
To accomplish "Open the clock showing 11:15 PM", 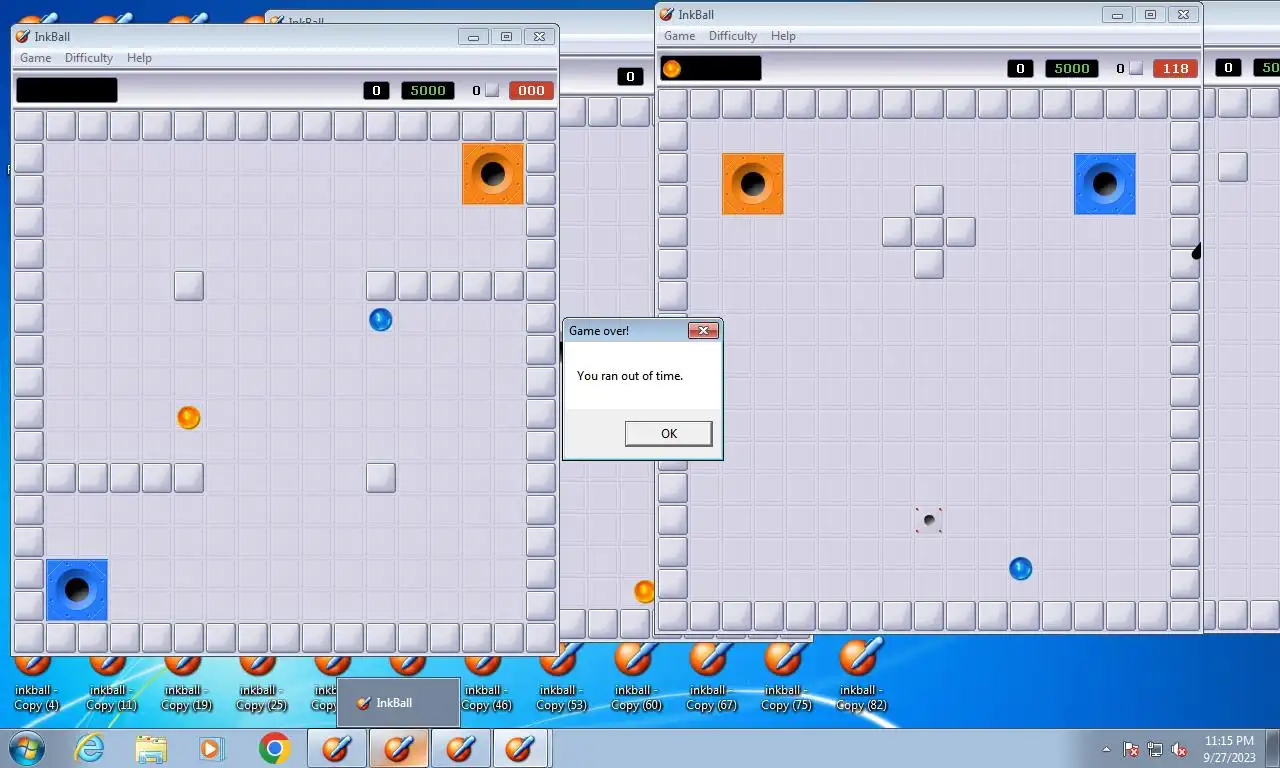I will [x=1229, y=749].
